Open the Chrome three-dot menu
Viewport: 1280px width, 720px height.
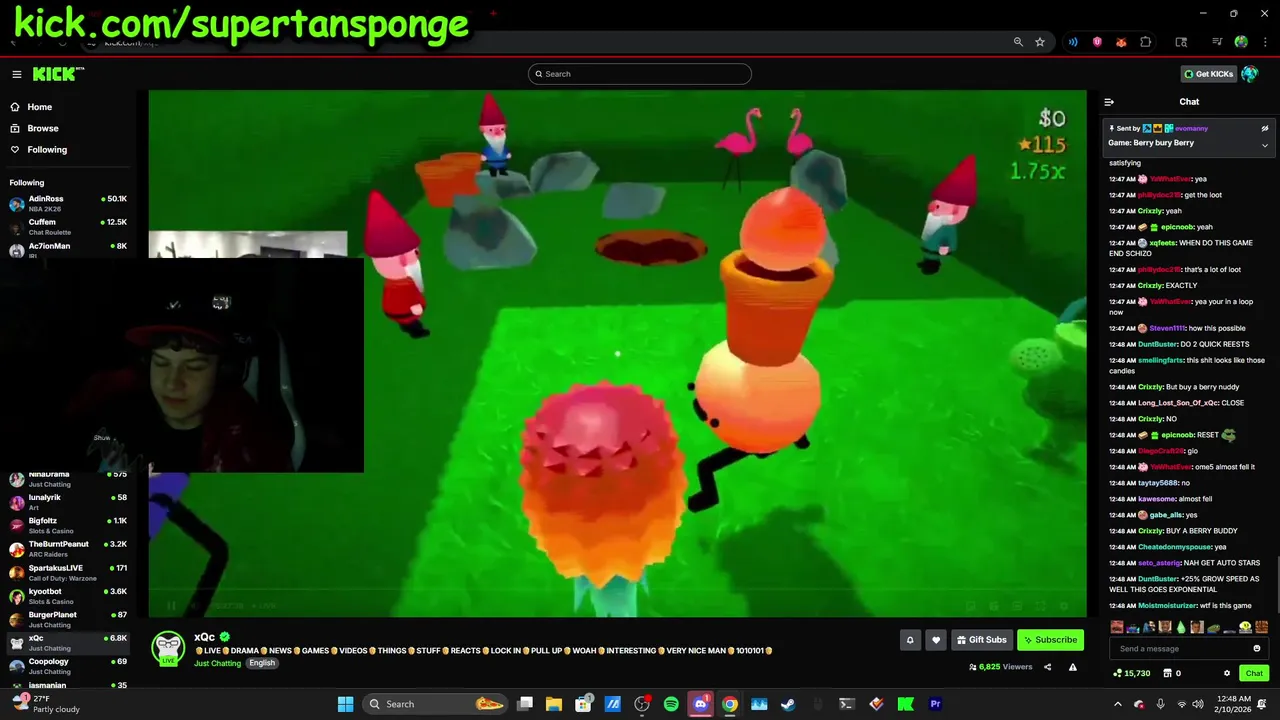tap(1263, 42)
